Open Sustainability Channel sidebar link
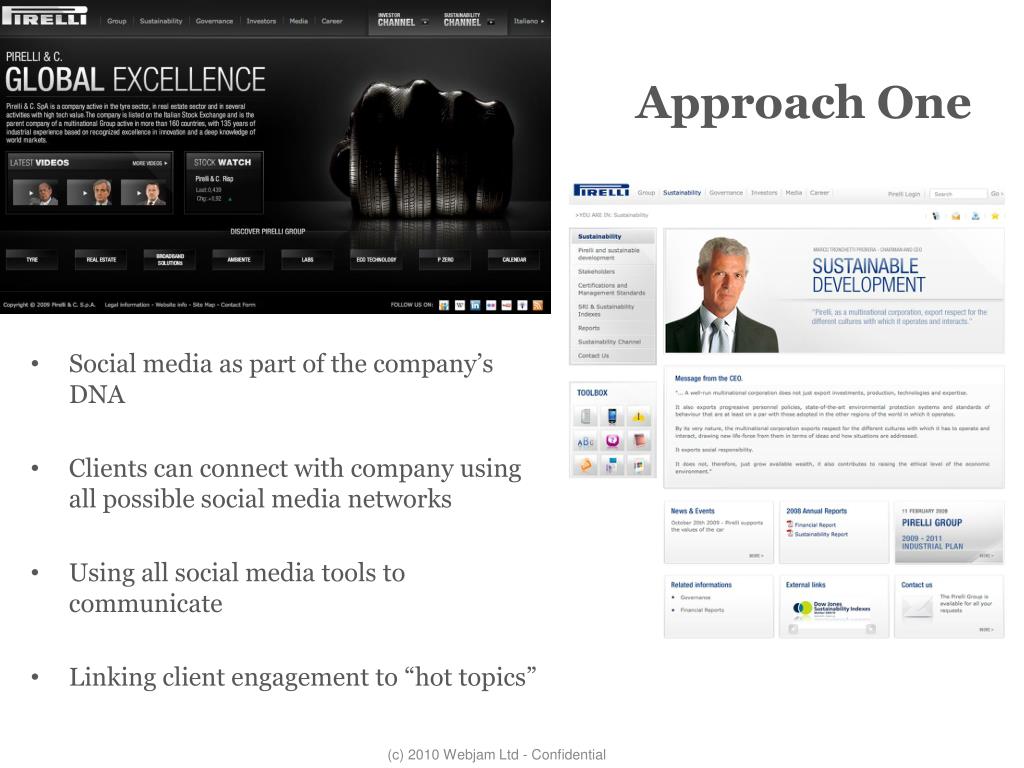Image resolution: width=1024 pixels, height=768 pixels. [609, 342]
